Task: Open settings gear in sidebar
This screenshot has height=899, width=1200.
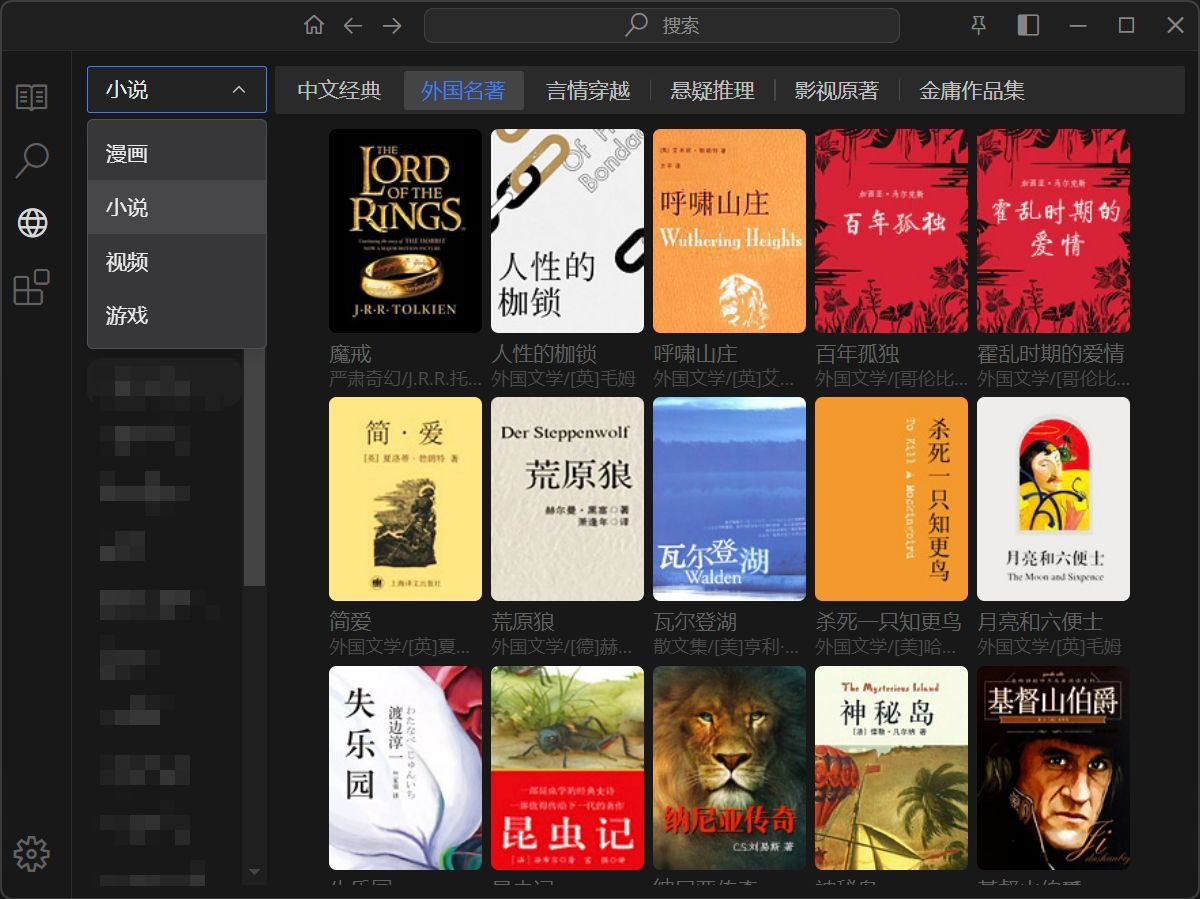Action: (x=32, y=854)
